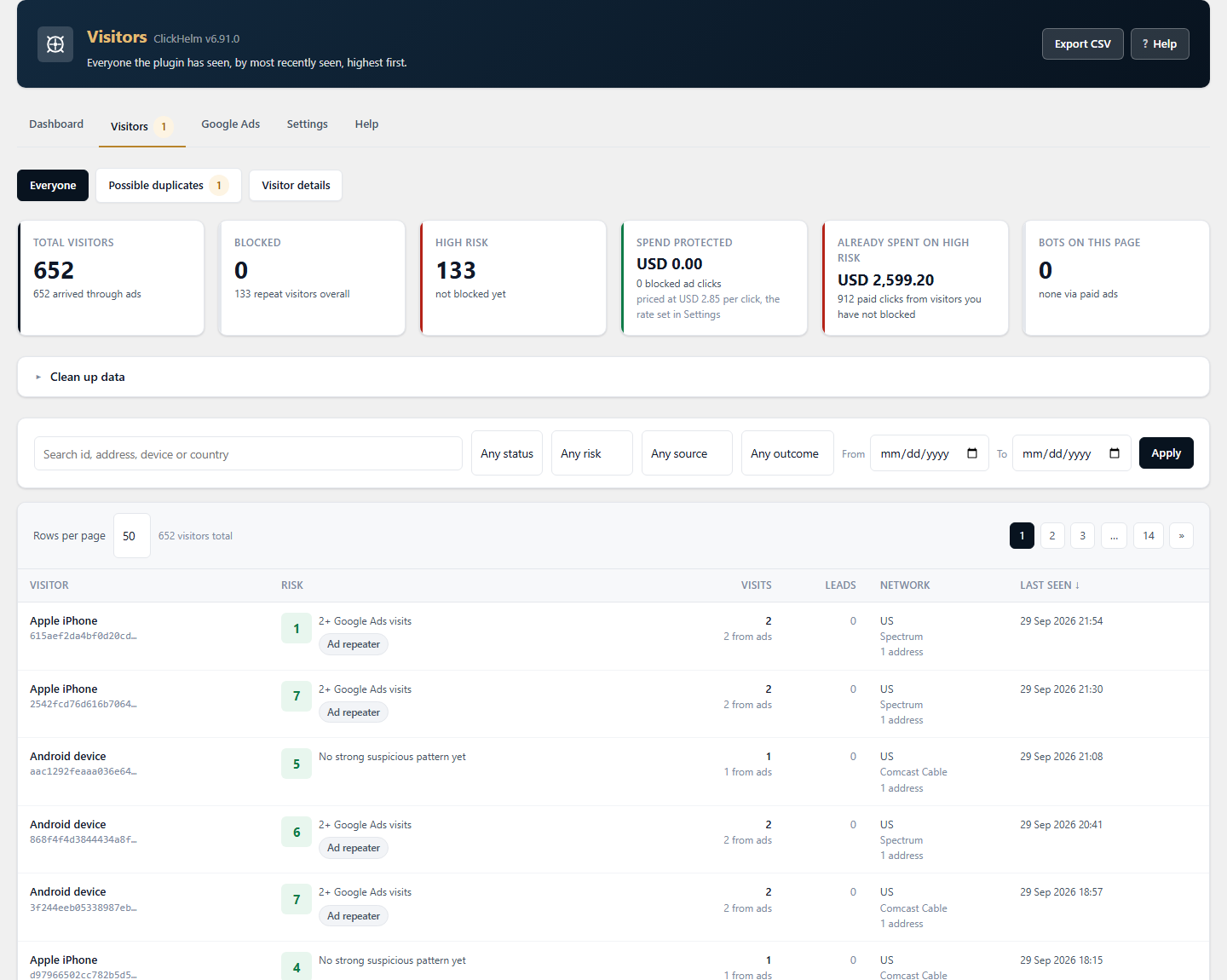The width and height of the screenshot is (1227, 980).
Task: Click the current page 1 button
Action: tap(1022, 536)
